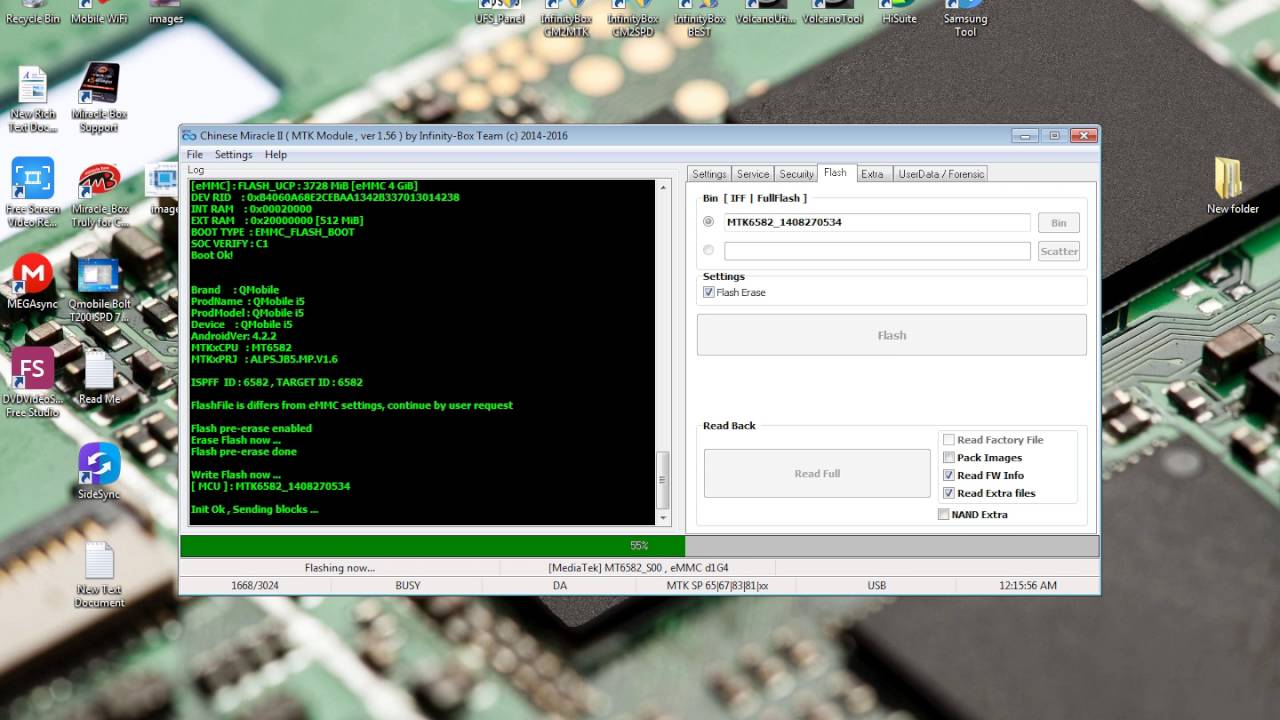Switch to the Settings tab
Image resolution: width=1280 pixels, height=720 pixels.
coord(709,174)
